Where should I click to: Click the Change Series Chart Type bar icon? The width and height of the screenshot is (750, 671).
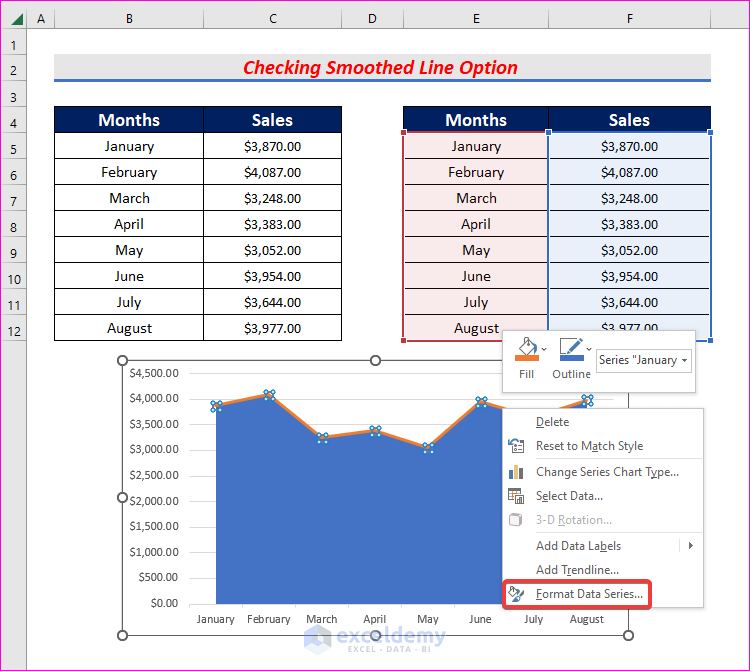[x=516, y=472]
